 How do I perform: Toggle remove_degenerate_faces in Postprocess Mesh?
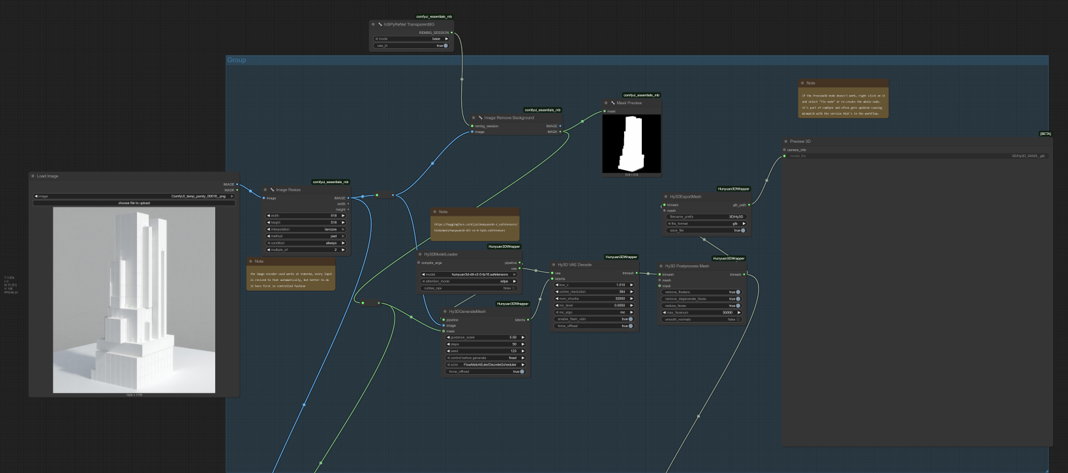tap(702, 299)
